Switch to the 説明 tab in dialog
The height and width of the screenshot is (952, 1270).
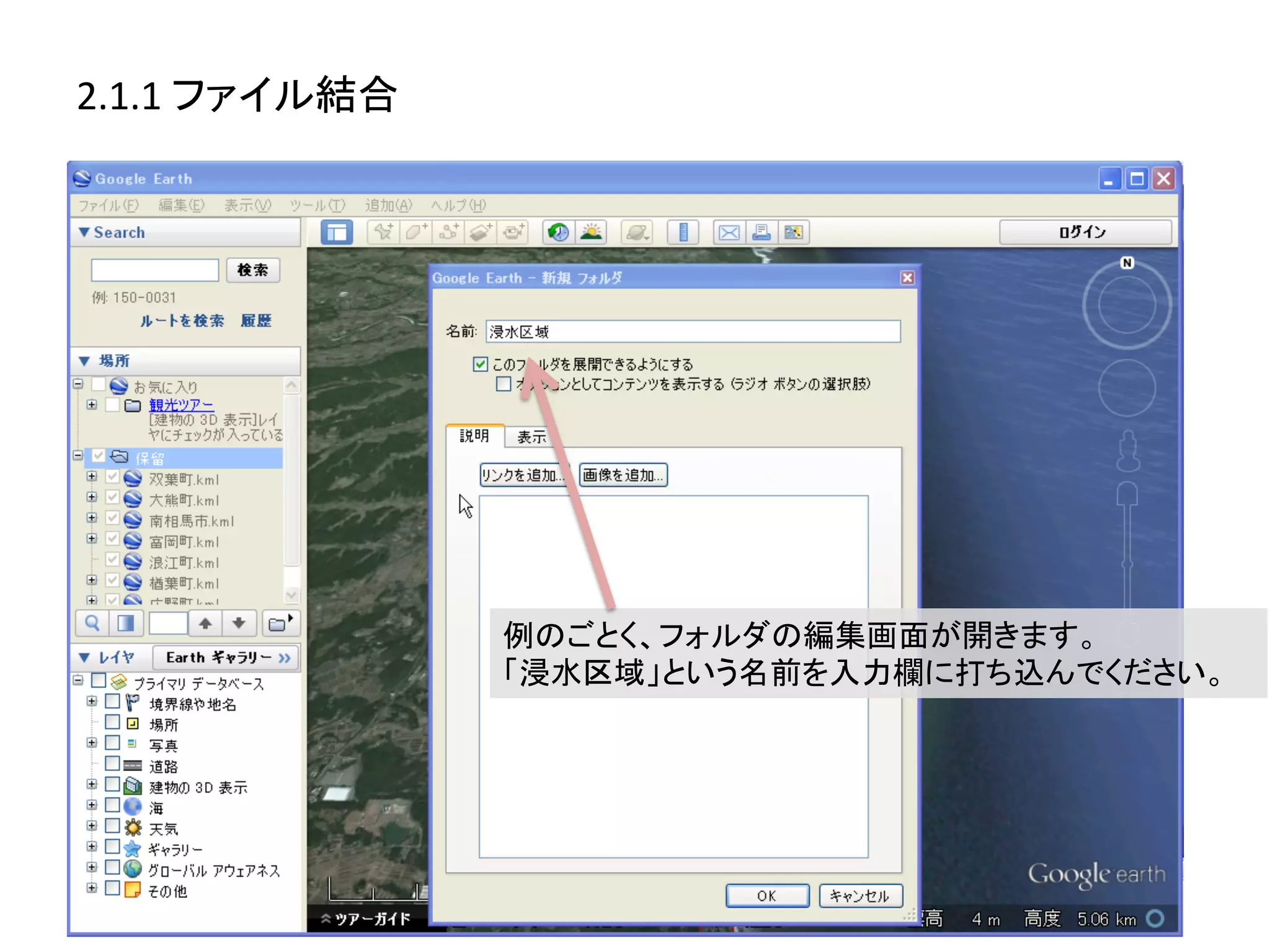coord(474,436)
